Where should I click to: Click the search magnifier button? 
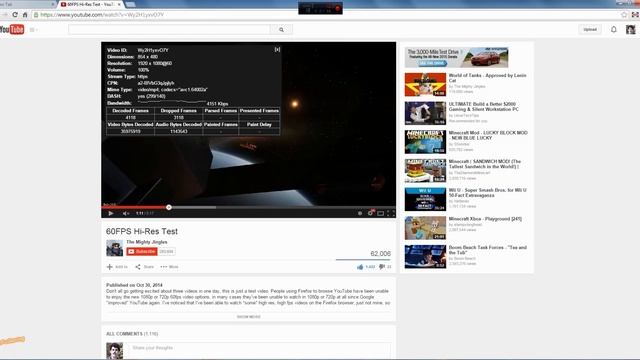pos(281,29)
